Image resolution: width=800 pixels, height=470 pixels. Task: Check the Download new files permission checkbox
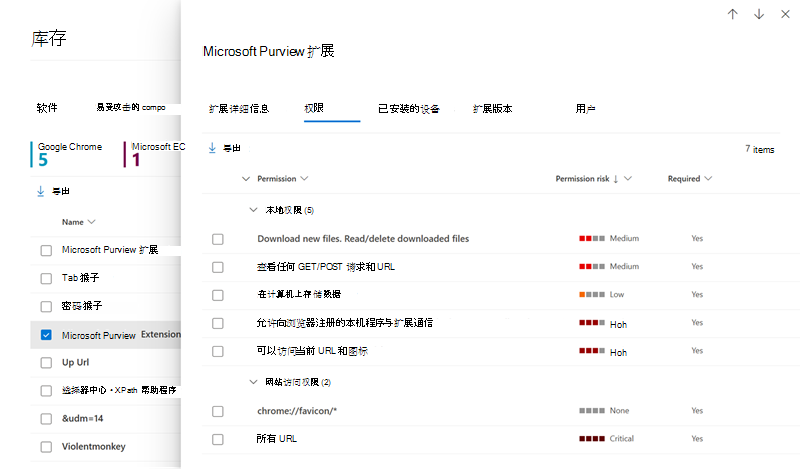(218, 239)
